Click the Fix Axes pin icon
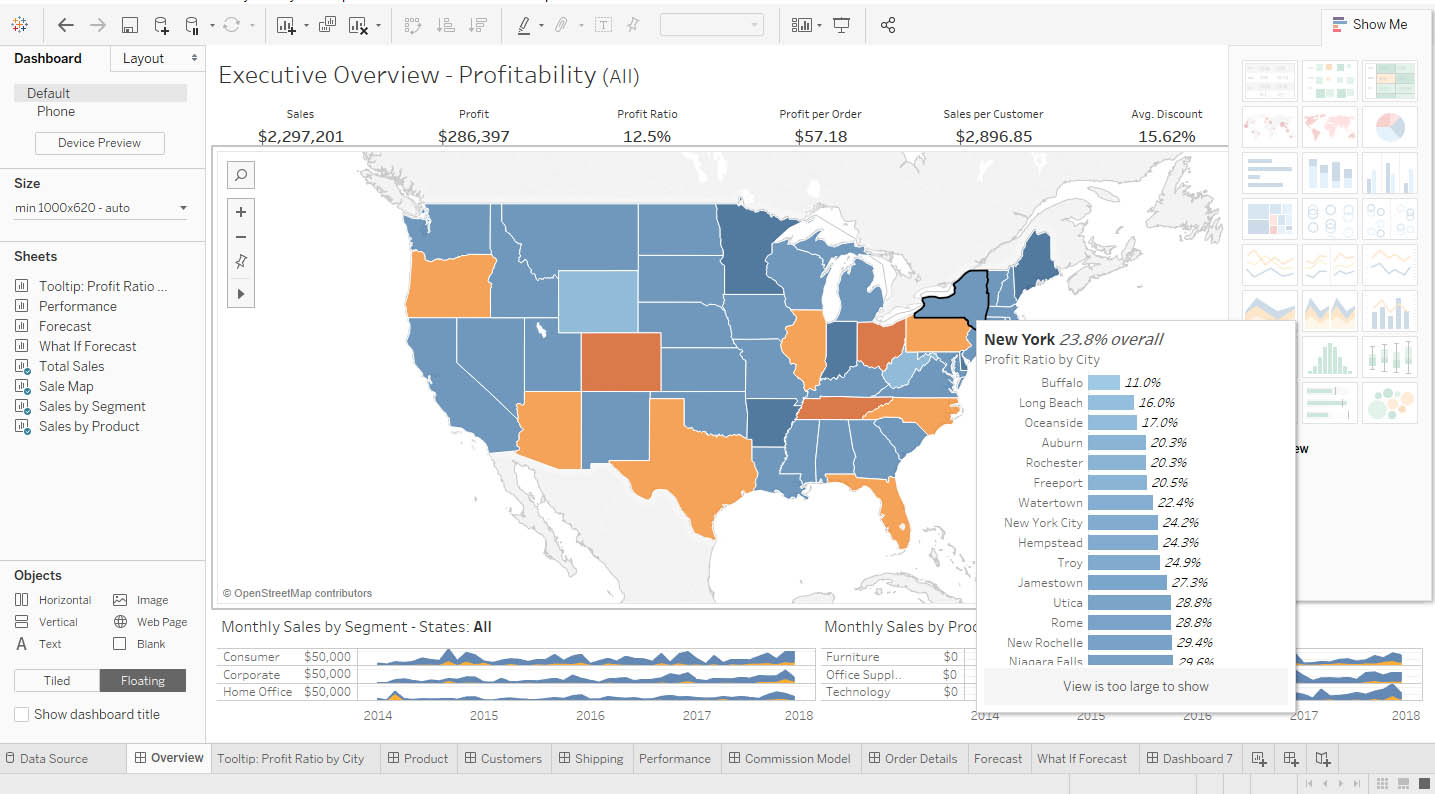 pos(633,25)
